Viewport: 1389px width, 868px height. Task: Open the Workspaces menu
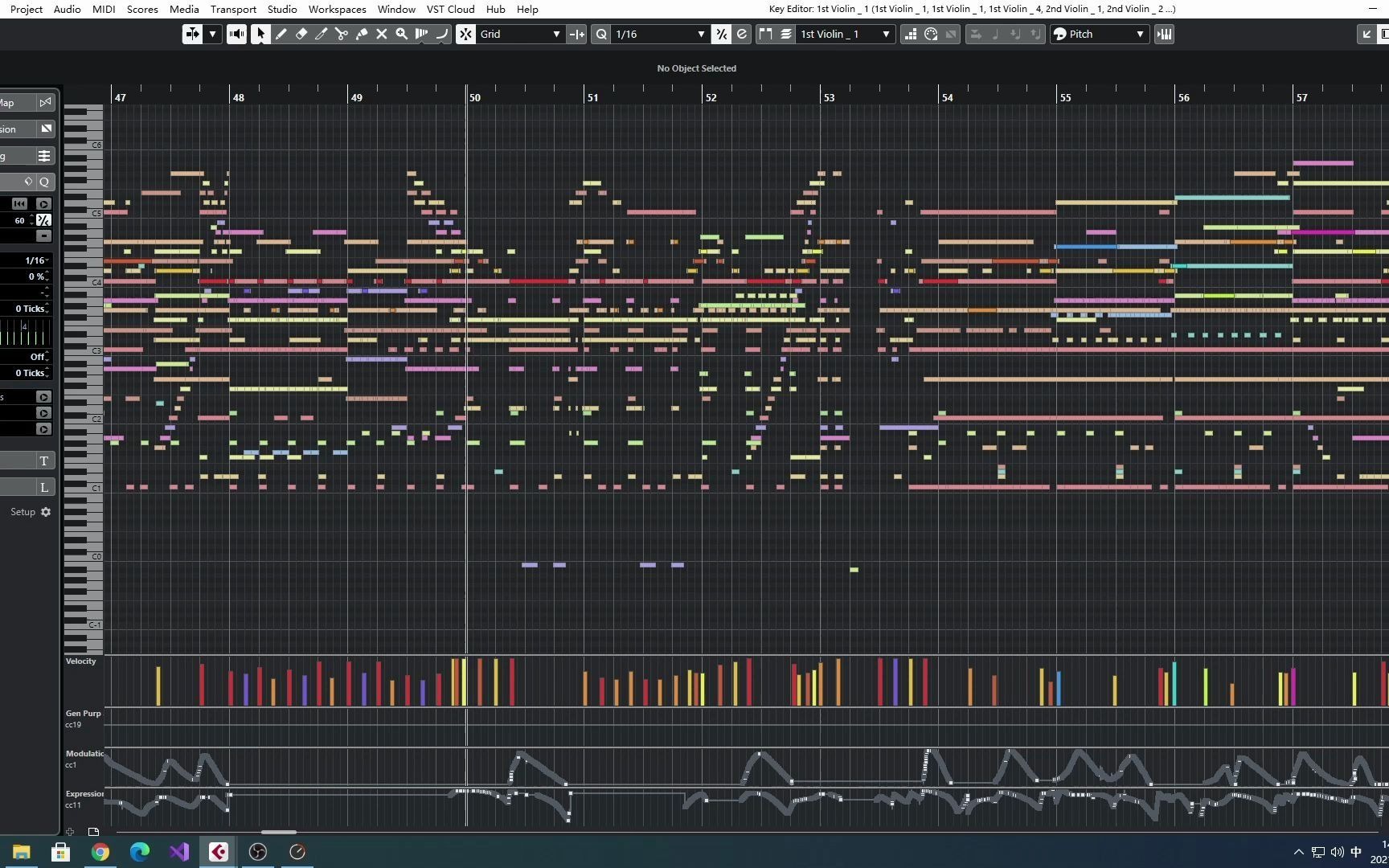click(337, 9)
